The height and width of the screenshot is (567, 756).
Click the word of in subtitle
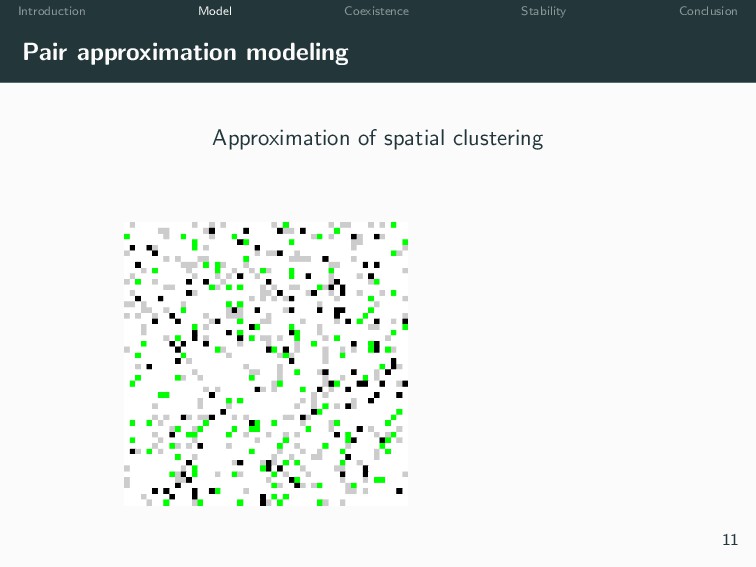click(367, 138)
